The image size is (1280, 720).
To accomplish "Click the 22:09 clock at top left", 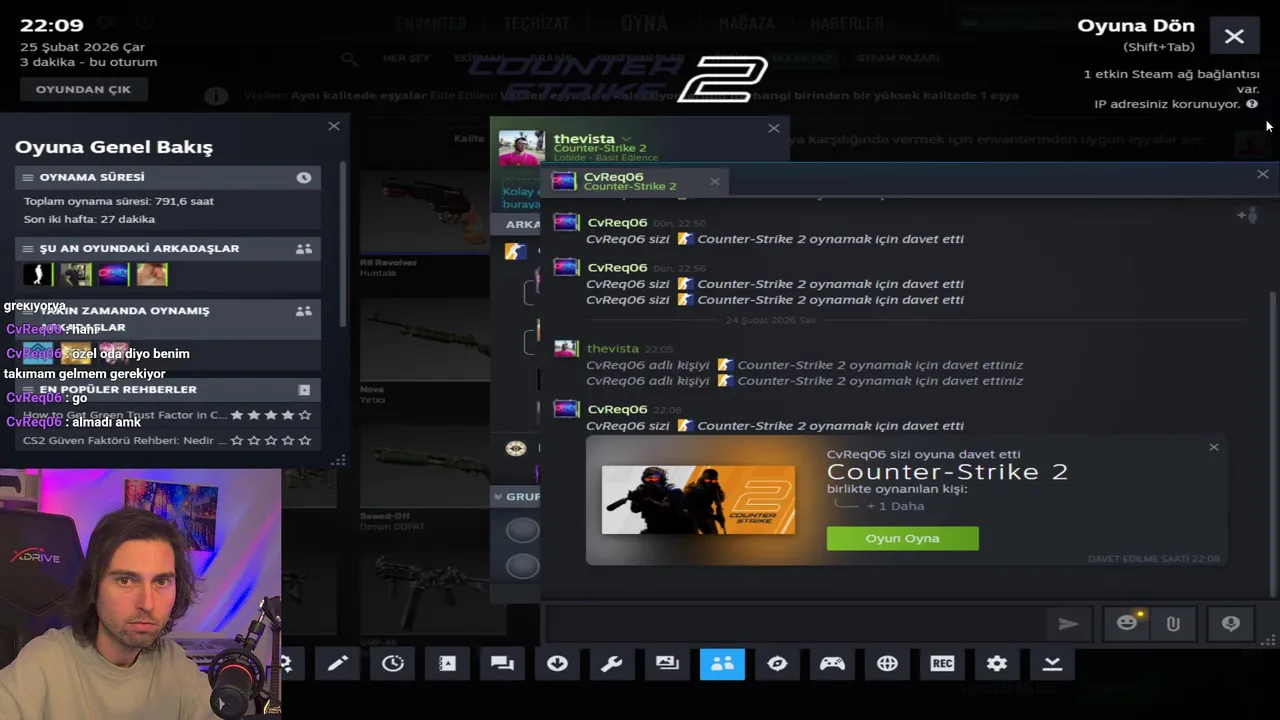I will [52, 24].
